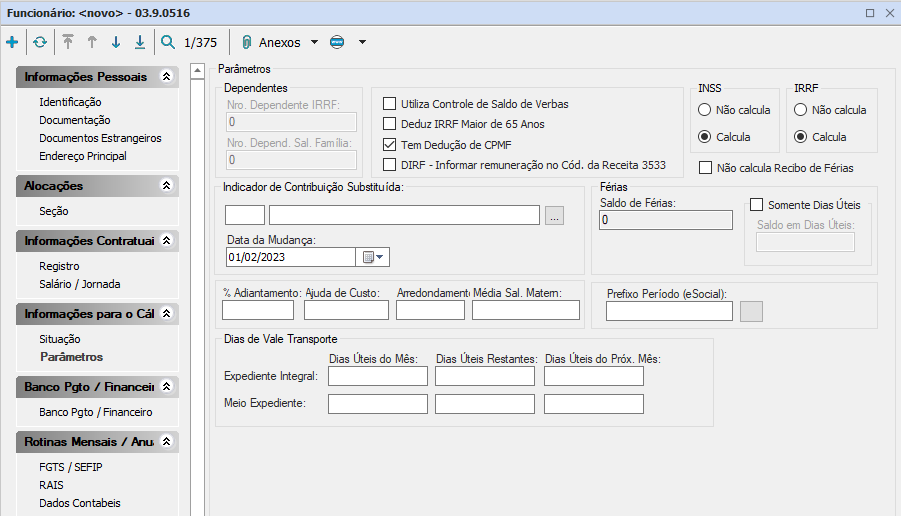Click the % Adiantamento input field
Screen dimensions: 901x516
click(x=258, y=310)
